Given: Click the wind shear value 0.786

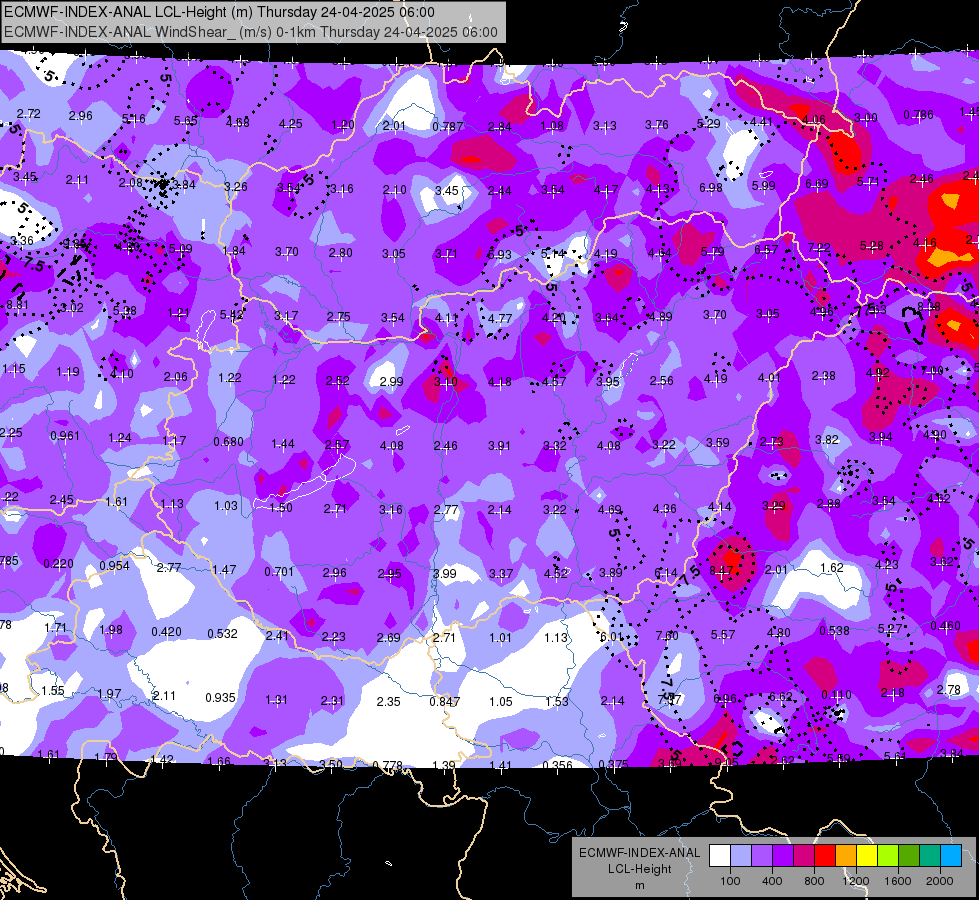Looking at the screenshot, I should 918,115.
